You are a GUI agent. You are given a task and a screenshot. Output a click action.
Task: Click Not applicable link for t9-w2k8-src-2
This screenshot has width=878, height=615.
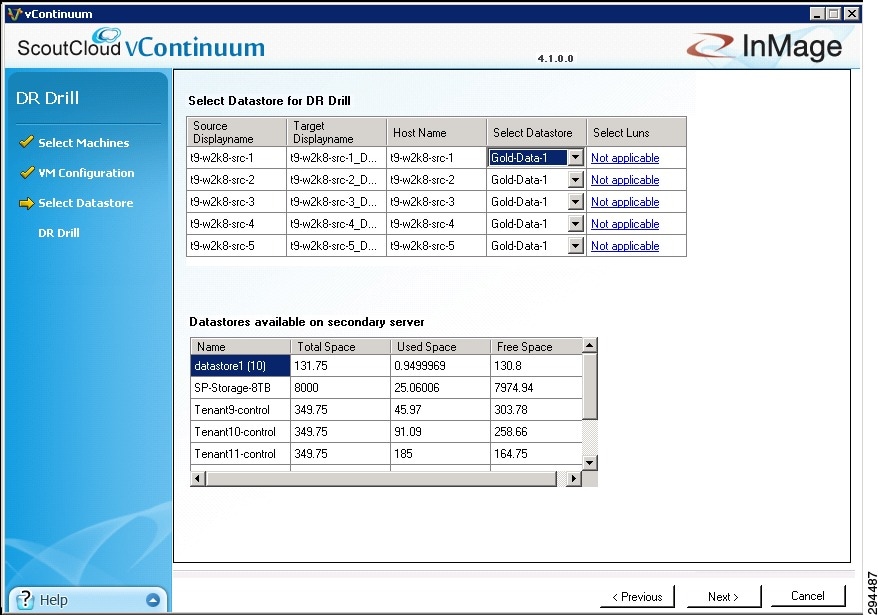pyautogui.click(x=625, y=180)
